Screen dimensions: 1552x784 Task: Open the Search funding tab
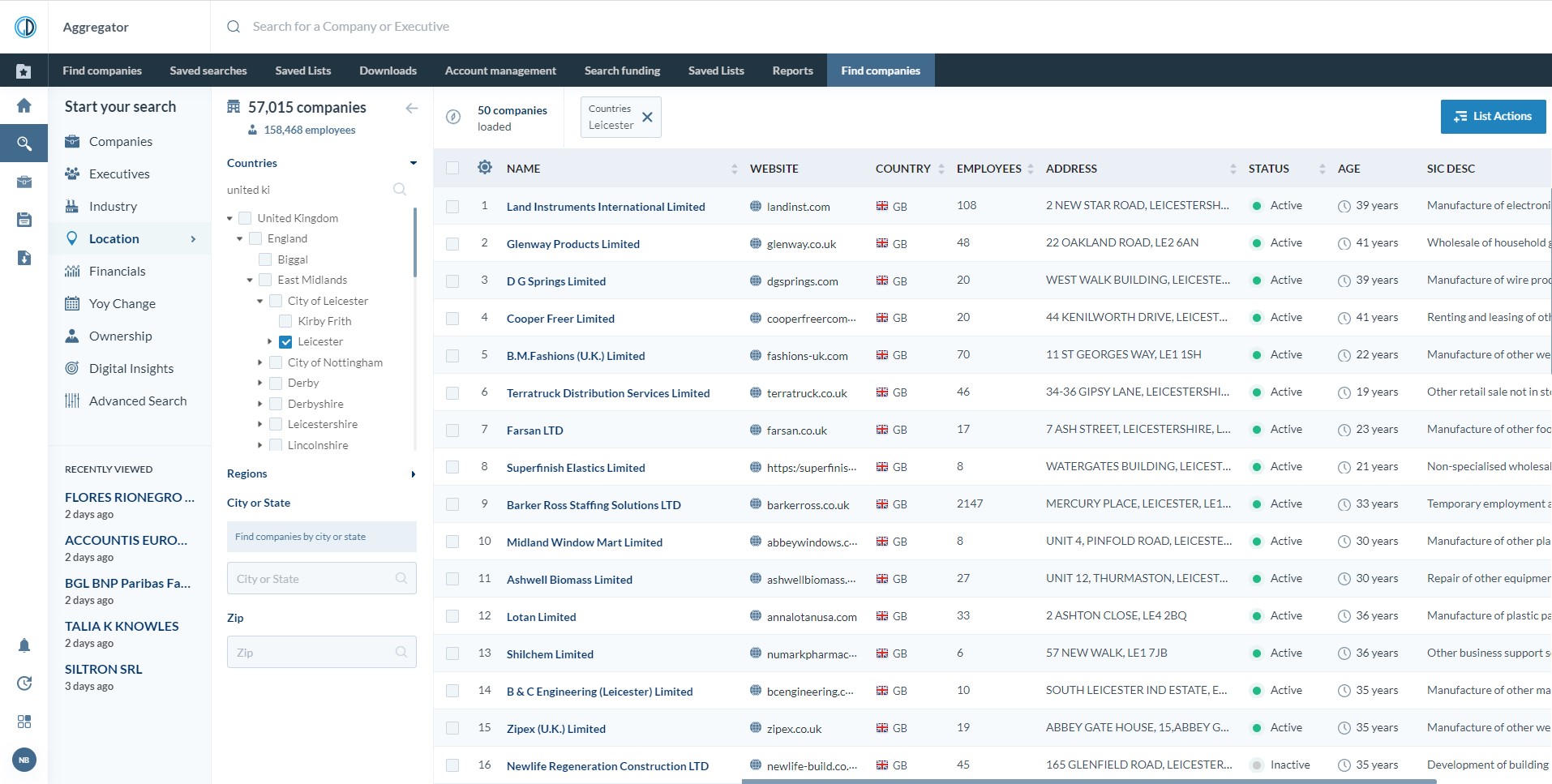(622, 71)
